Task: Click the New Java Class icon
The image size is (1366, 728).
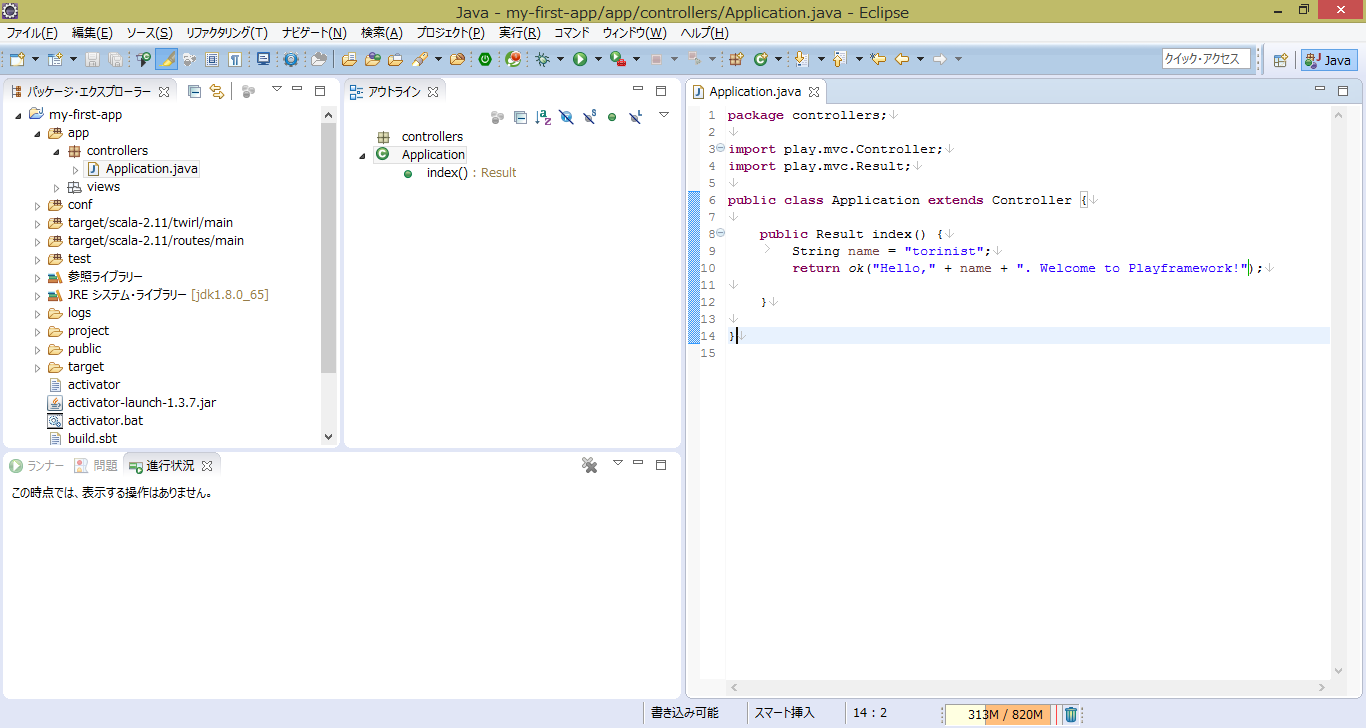Action: pyautogui.click(x=760, y=60)
